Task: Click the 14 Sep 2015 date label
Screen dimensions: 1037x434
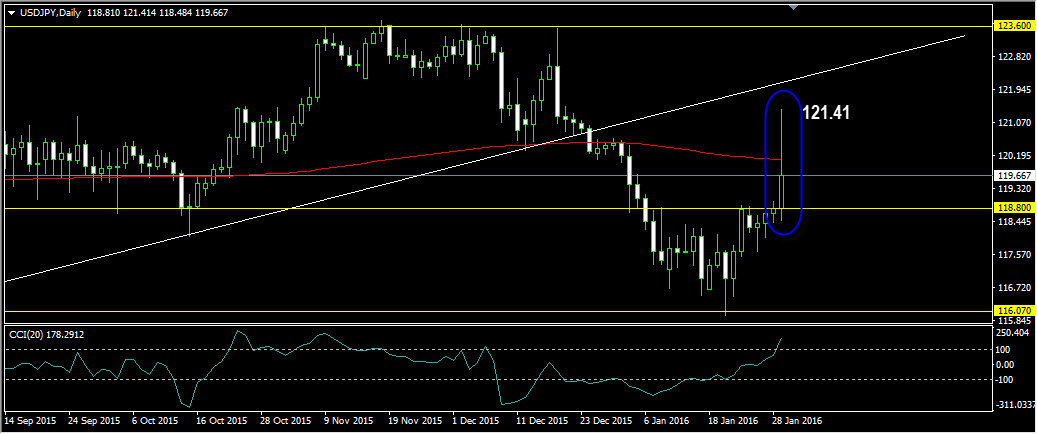Action: [x=29, y=420]
